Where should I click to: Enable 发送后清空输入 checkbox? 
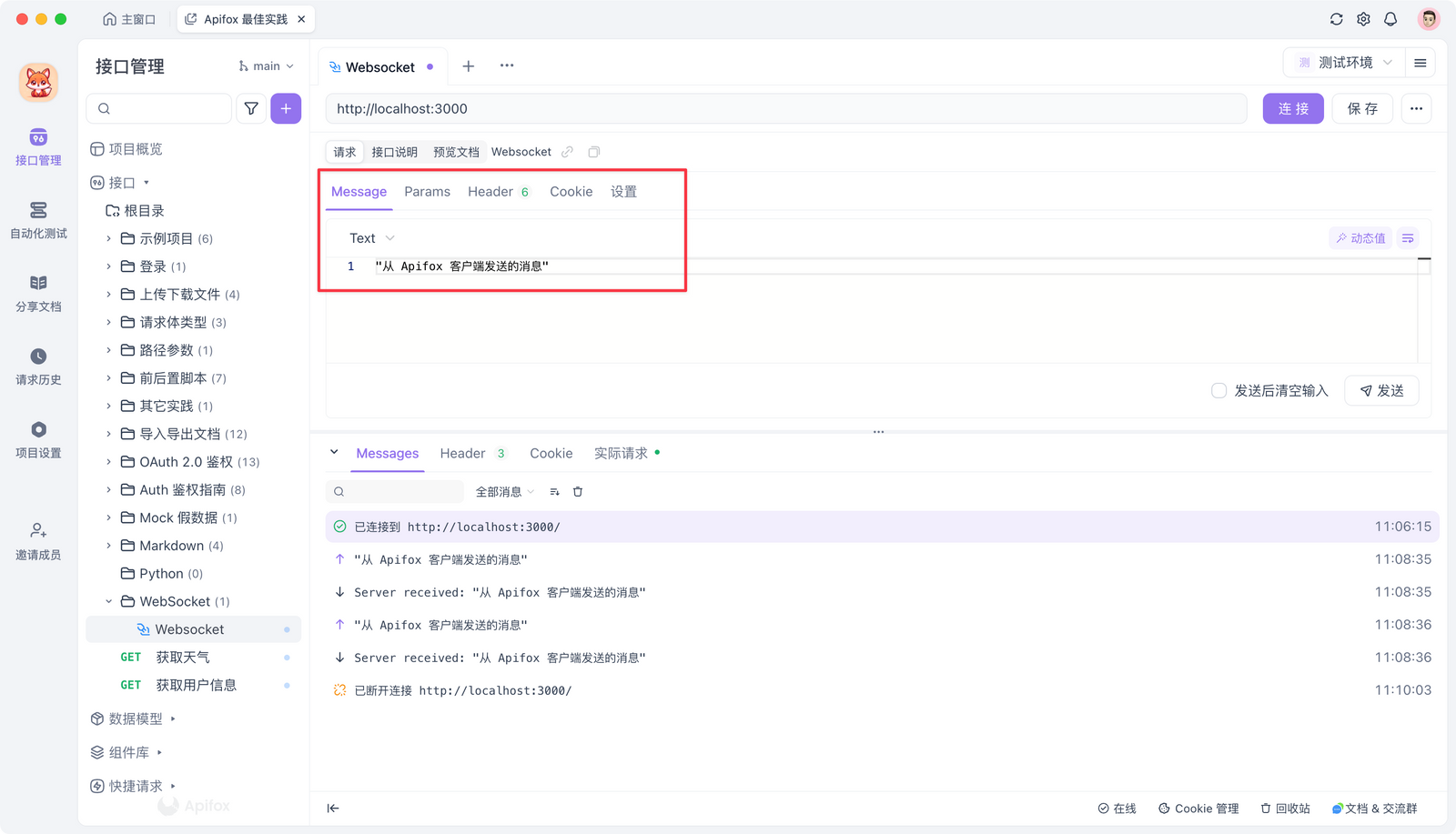pos(1218,390)
